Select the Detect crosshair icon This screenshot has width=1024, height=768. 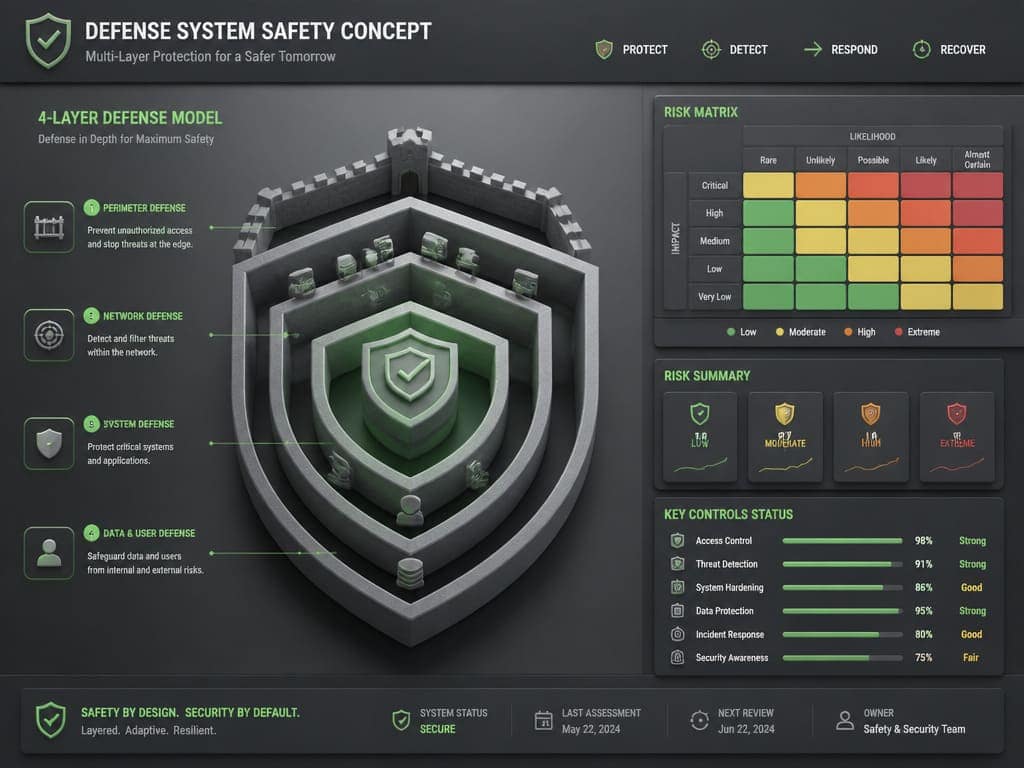tap(711, 50)
